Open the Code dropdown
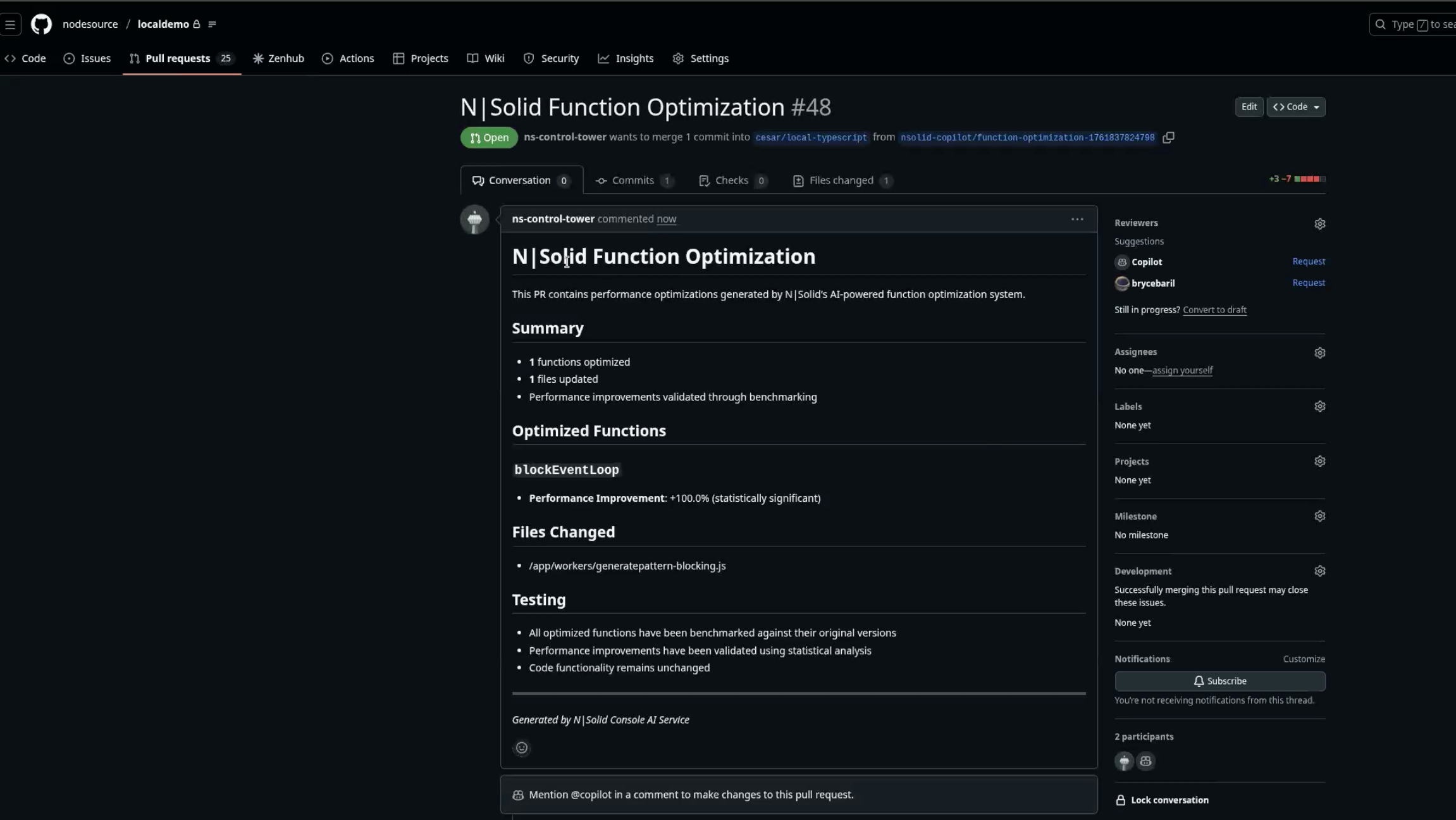Viewport: 1456px width, 820px height. click(1295, 106)
